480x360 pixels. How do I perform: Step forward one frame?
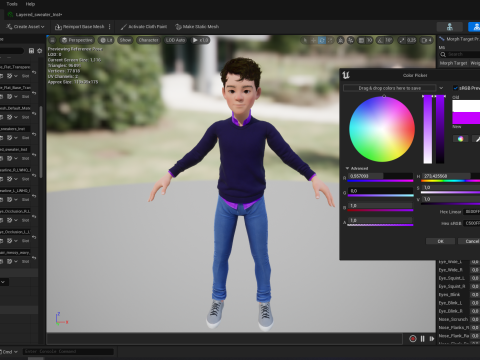pyautogui.click(x=432, y=339)
